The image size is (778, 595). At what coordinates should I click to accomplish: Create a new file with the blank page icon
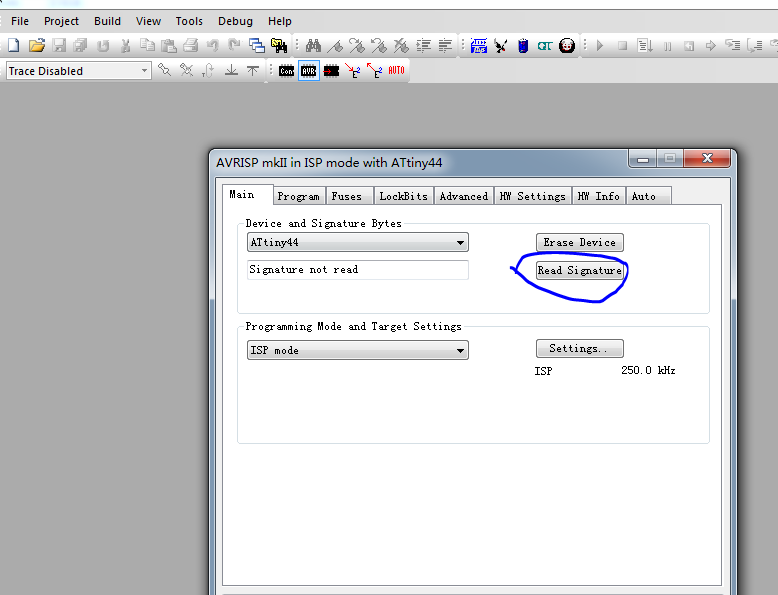pyautogui.click(x=14, y=46)
